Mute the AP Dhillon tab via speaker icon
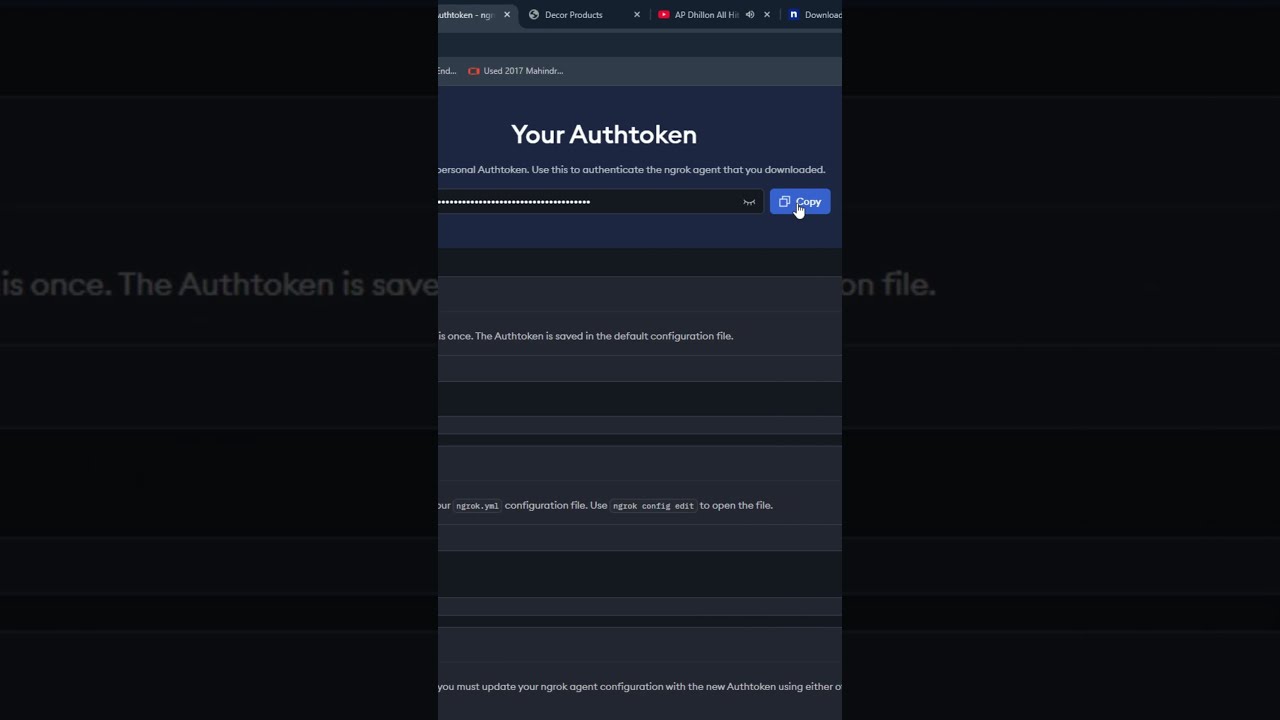This screenshot has height=720, width=1280. [750, 15]
